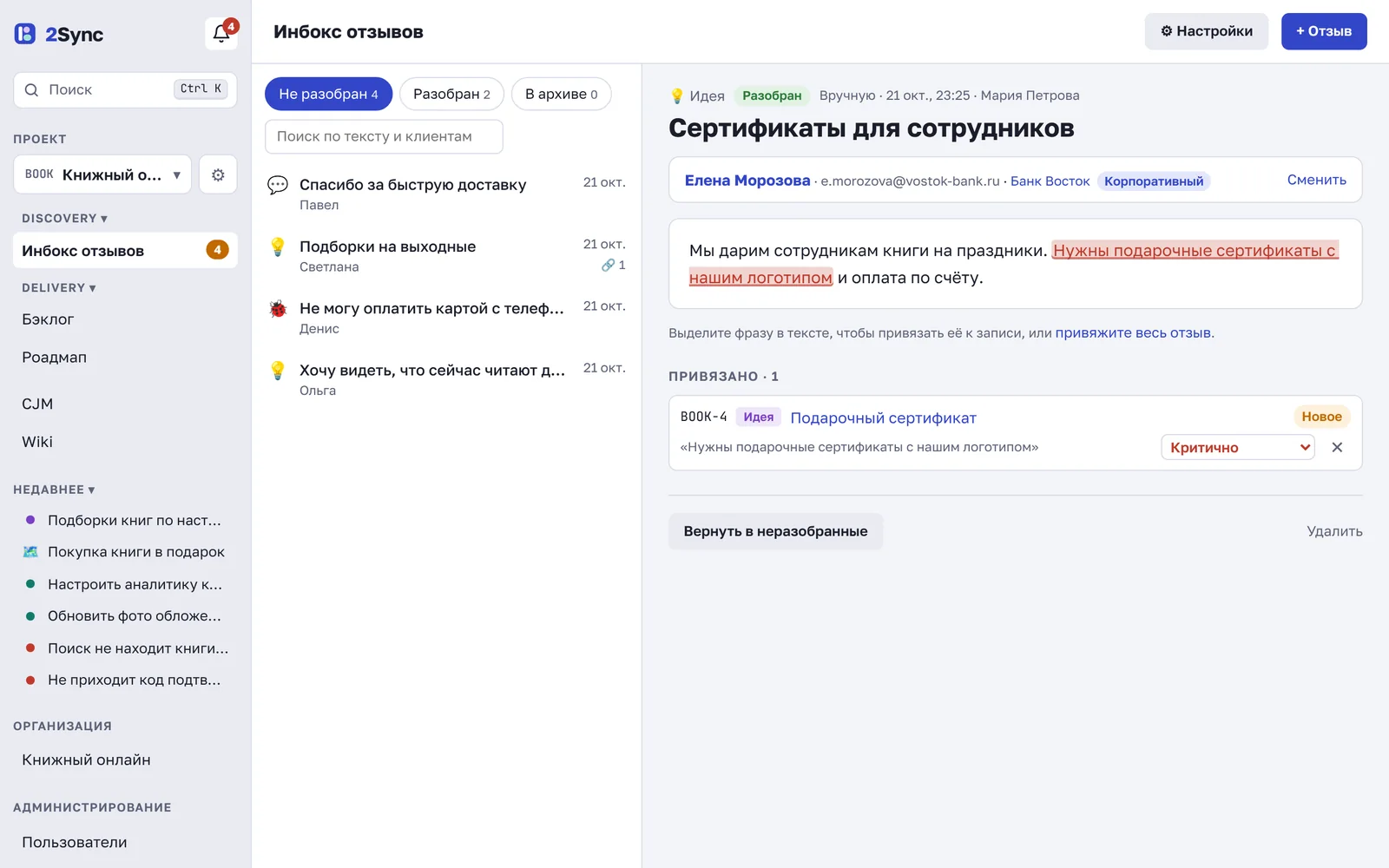Open Банк Восток company link
The height and width of the screenshot is (868, 1389).
(1050, 181)
